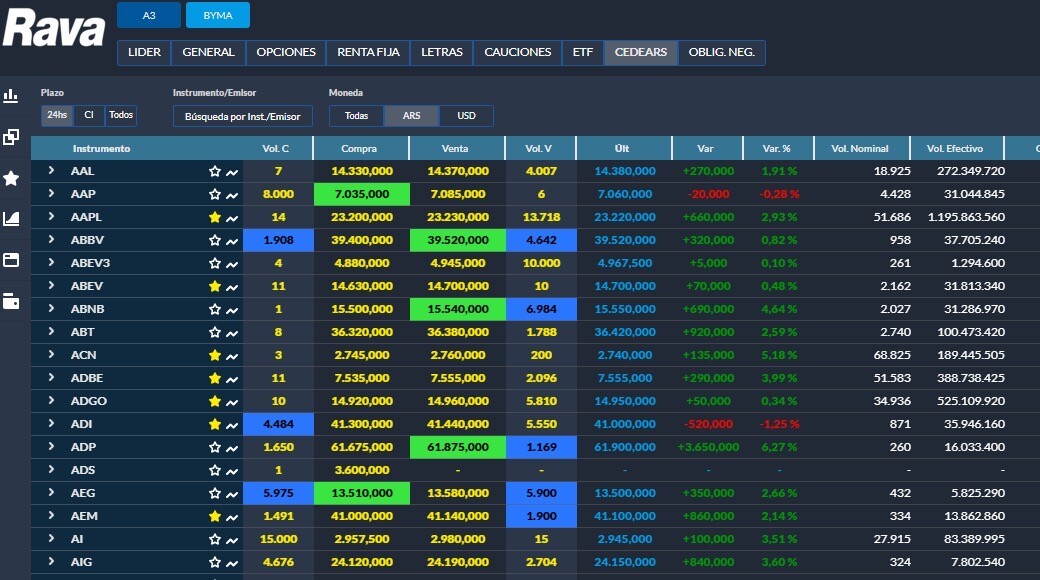Image resolution: width=1040 pixels, height=580 pixels.
Task: Select the A3 market button
Action: click(x=149, y=15)
